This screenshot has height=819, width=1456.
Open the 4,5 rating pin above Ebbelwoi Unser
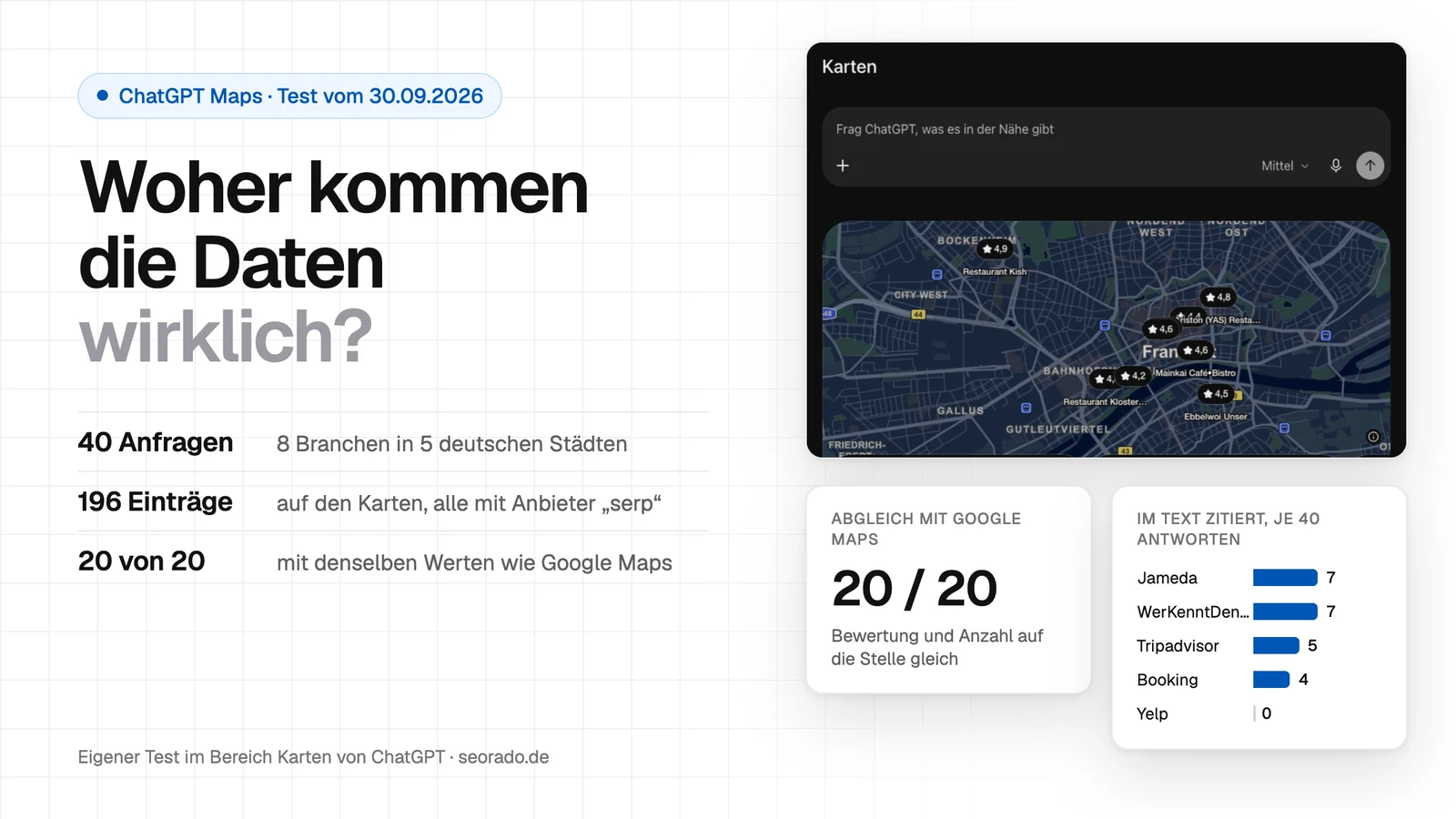1216,394
